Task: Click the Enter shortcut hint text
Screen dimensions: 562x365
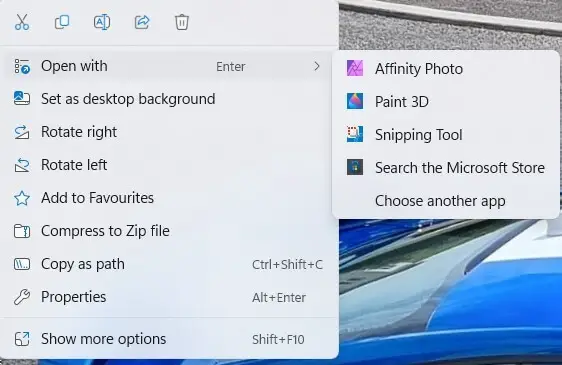Action: coord(230,67)
